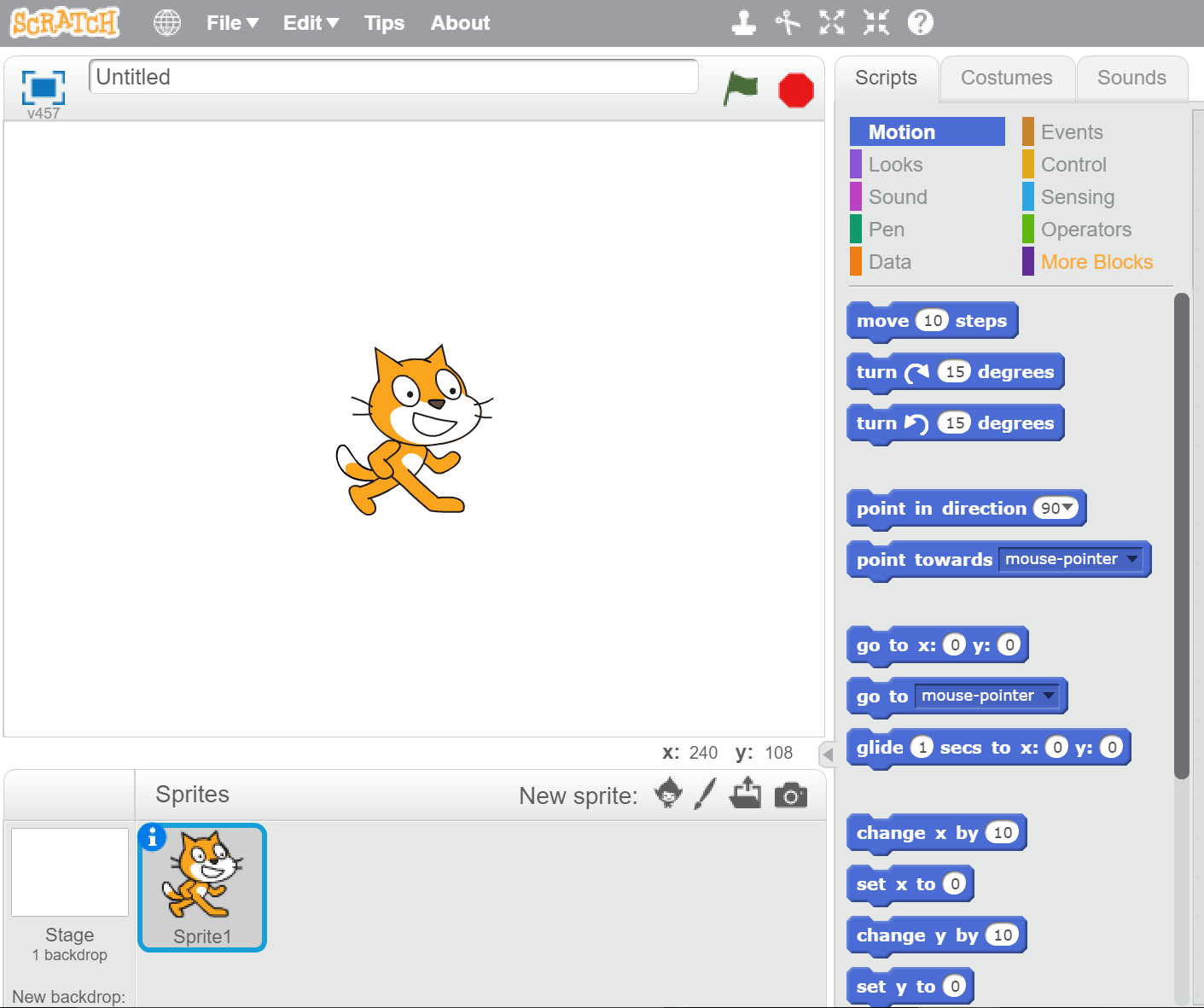
Task: Click the turn clockwise degrees value
Action: [x=955, y=371]
